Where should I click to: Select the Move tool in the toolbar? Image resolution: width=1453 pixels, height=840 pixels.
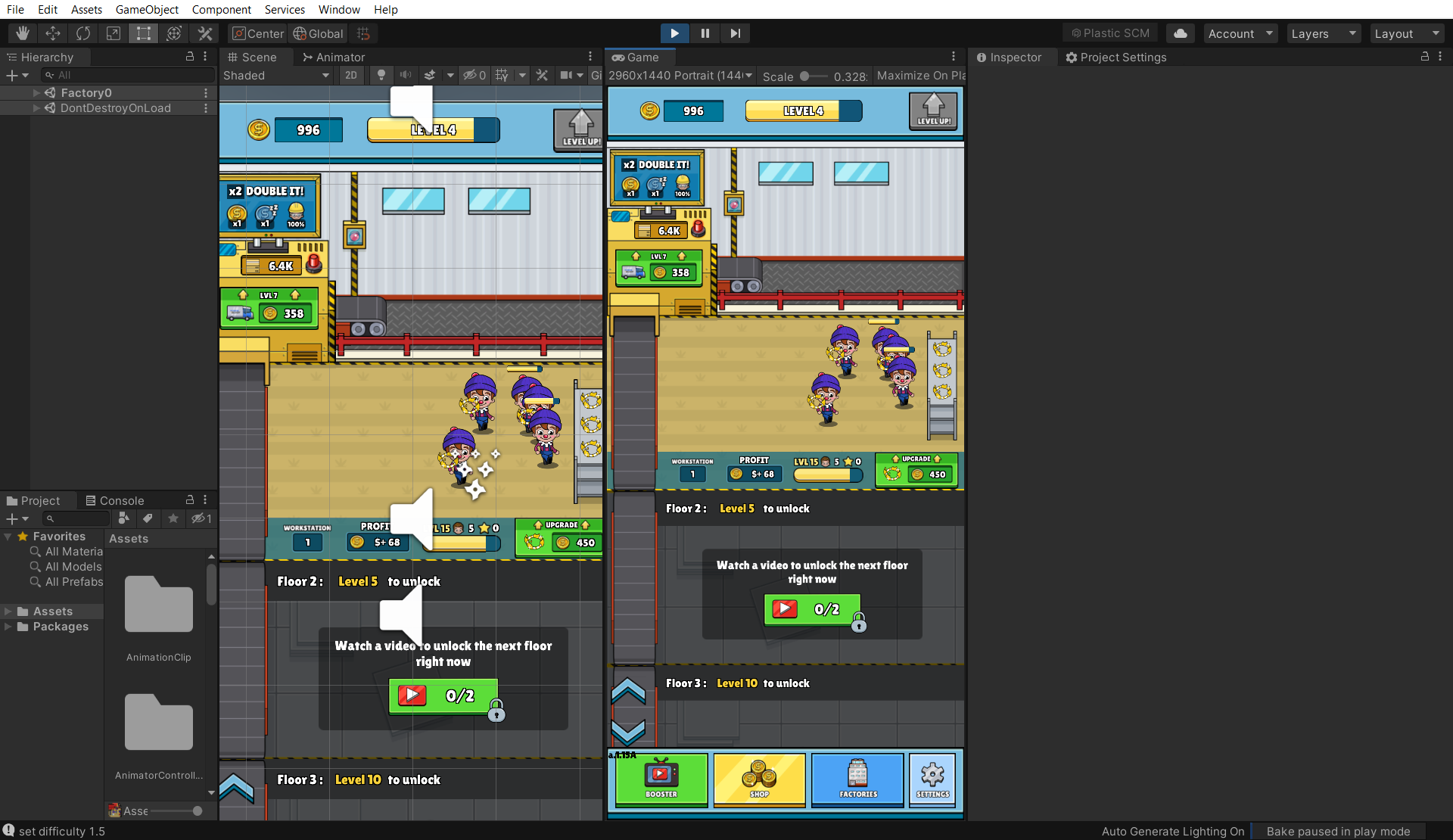[x=52, y=33]
